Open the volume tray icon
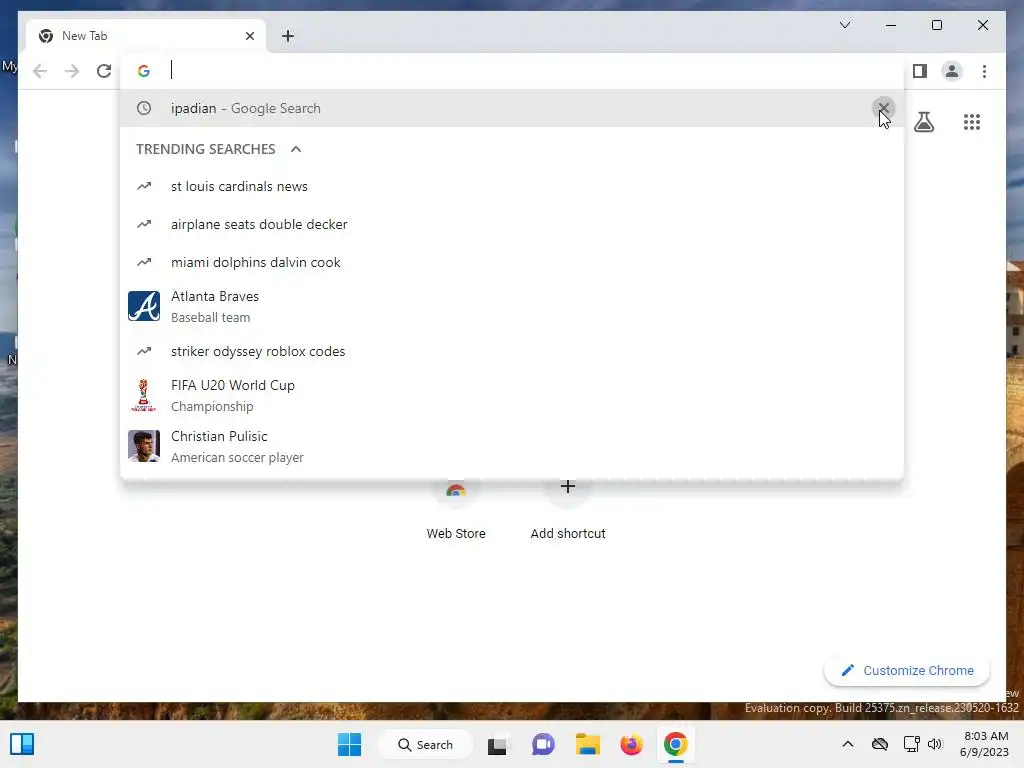Viewport: 1024px width, 768px height. [935, 744]
